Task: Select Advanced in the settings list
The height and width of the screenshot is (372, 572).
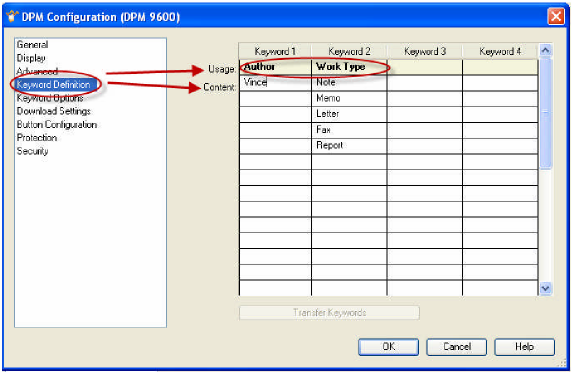Action: (x=37, y=71)
